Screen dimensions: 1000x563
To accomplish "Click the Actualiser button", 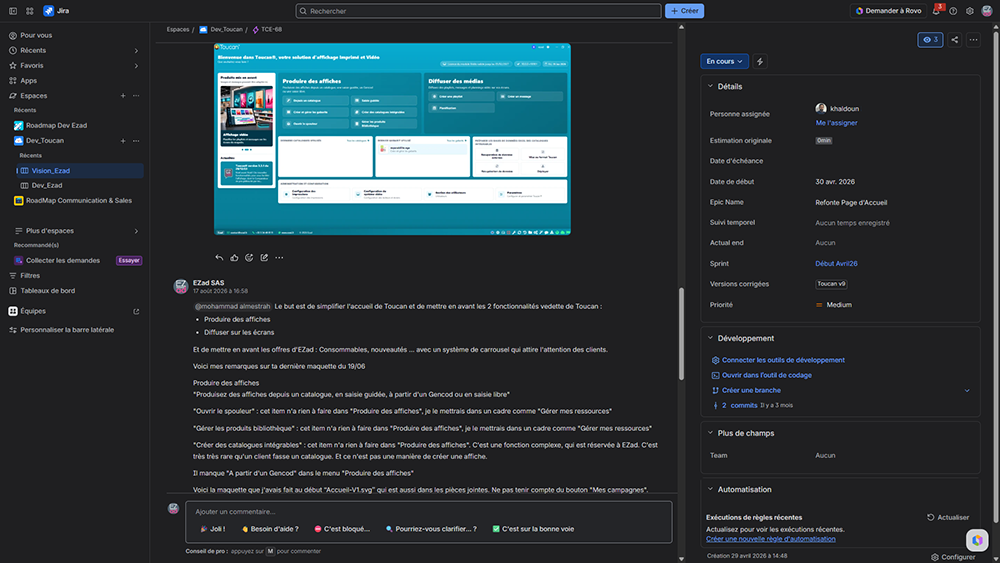I will (x=948, y=517).
